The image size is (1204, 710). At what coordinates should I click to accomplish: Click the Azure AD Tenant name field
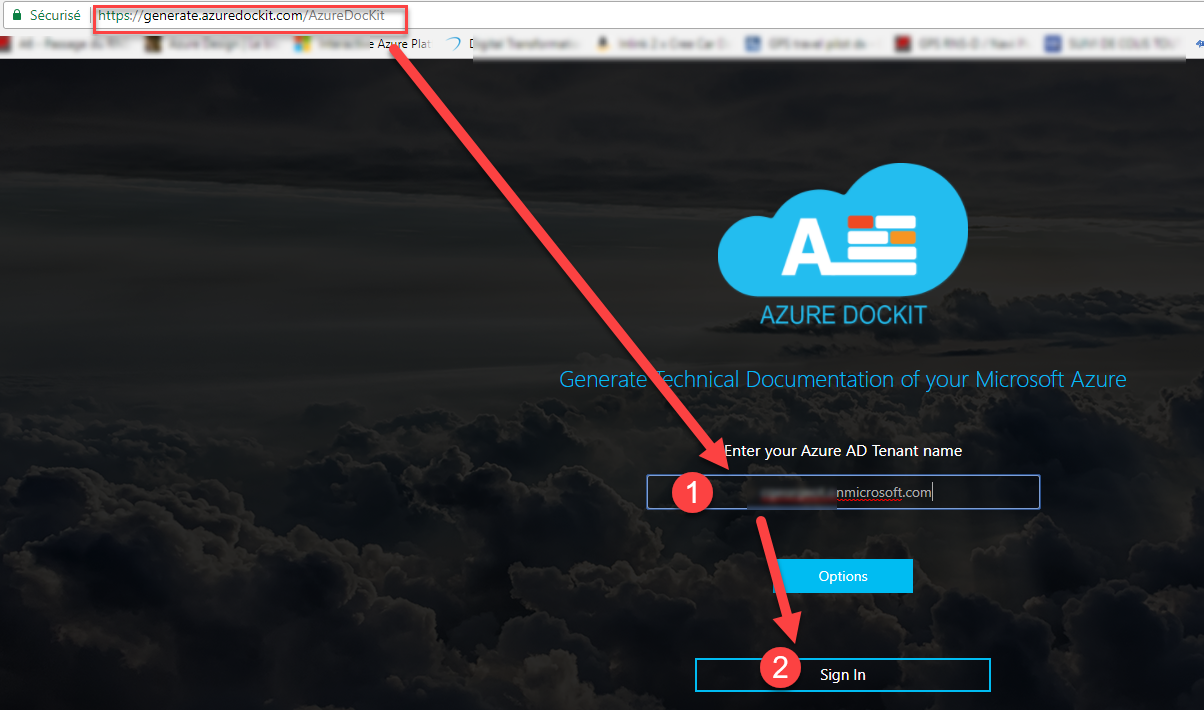tap(843, 492)
